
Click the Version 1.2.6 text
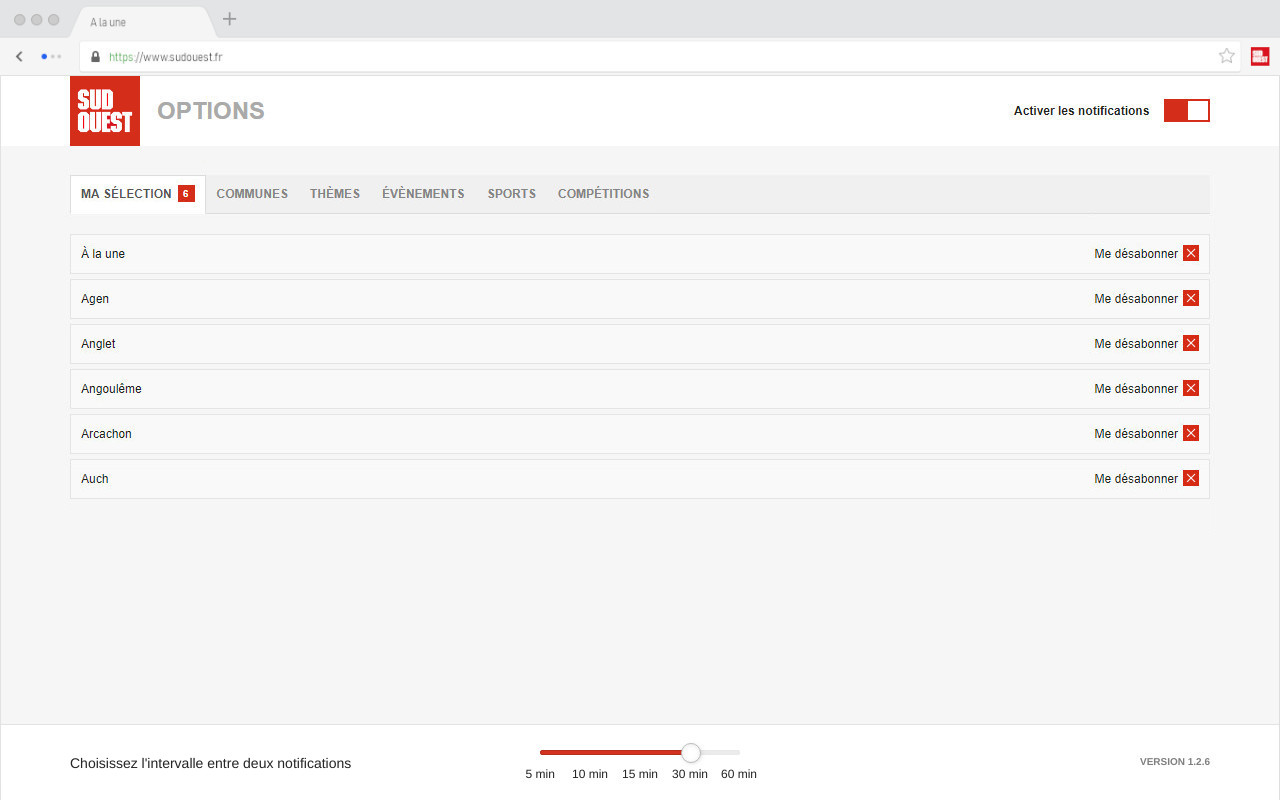coord(1175,762)
